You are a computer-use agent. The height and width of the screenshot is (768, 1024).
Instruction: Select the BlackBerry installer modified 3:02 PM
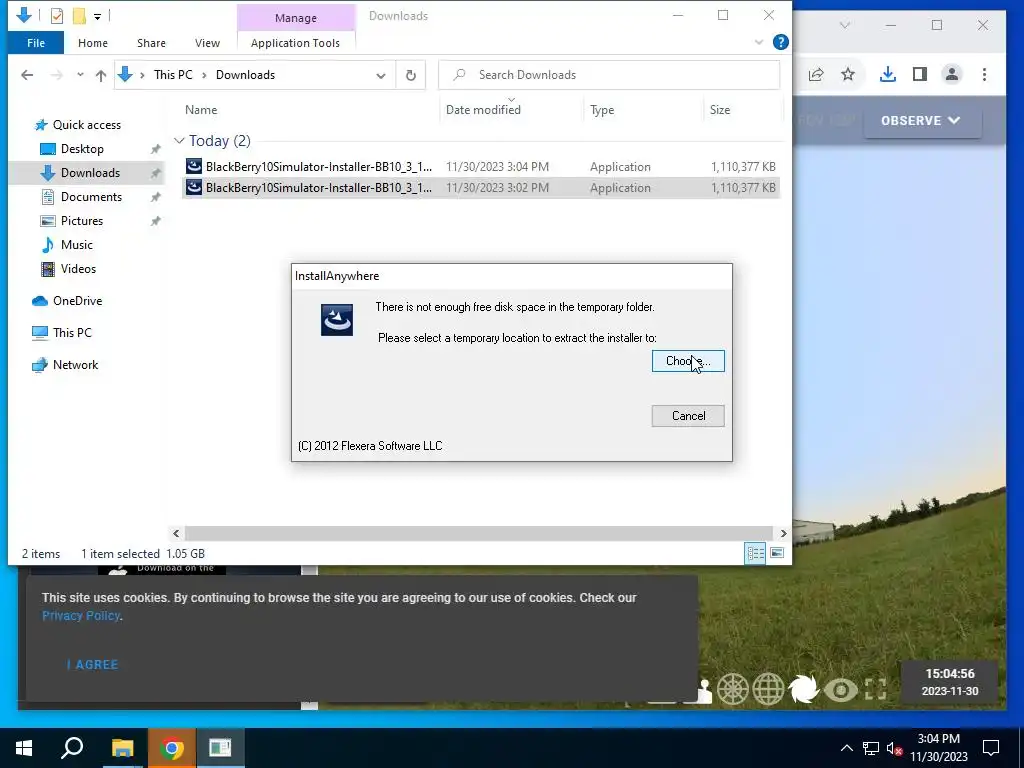tap(481, 188)
